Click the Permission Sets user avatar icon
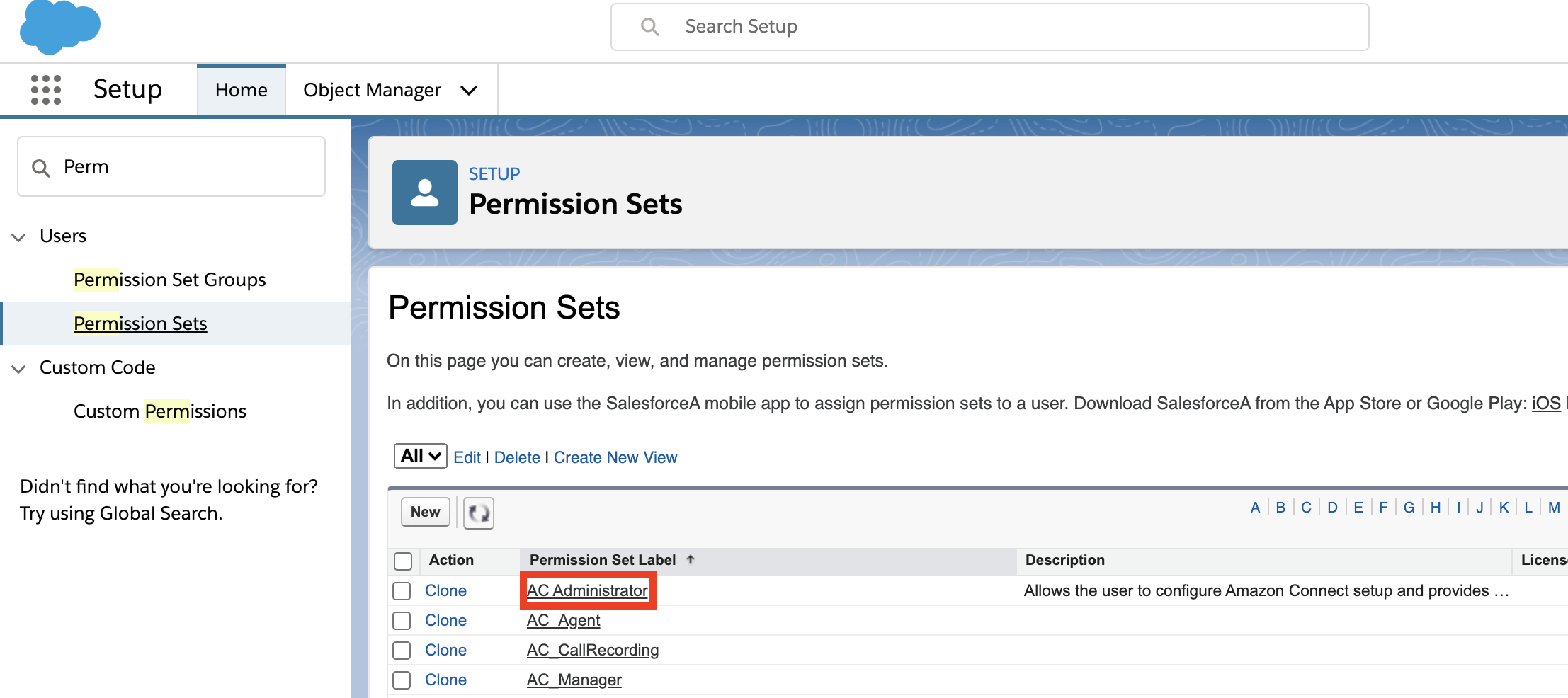 coord(425,193)
